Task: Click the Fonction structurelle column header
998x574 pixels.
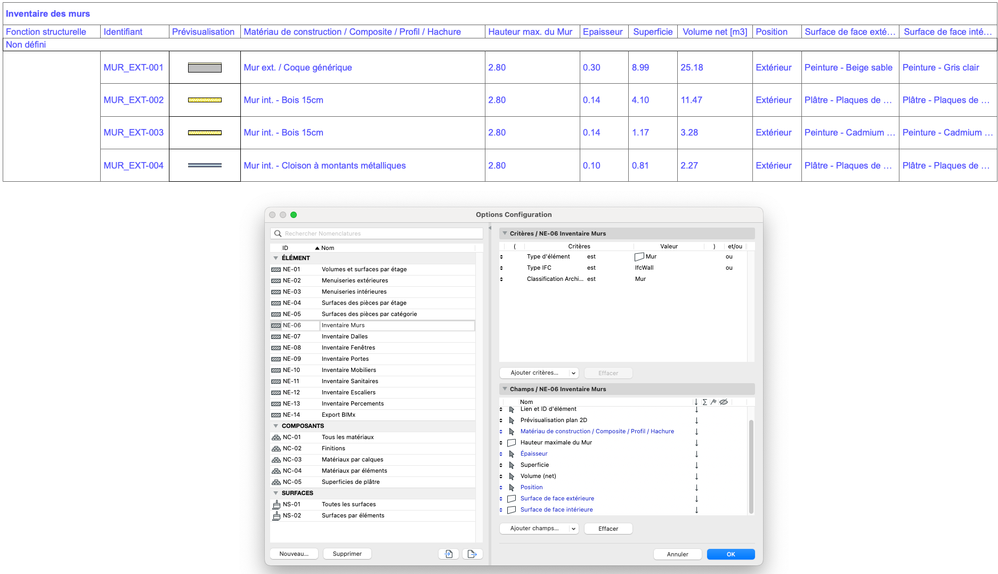Action: click(52, 32)
